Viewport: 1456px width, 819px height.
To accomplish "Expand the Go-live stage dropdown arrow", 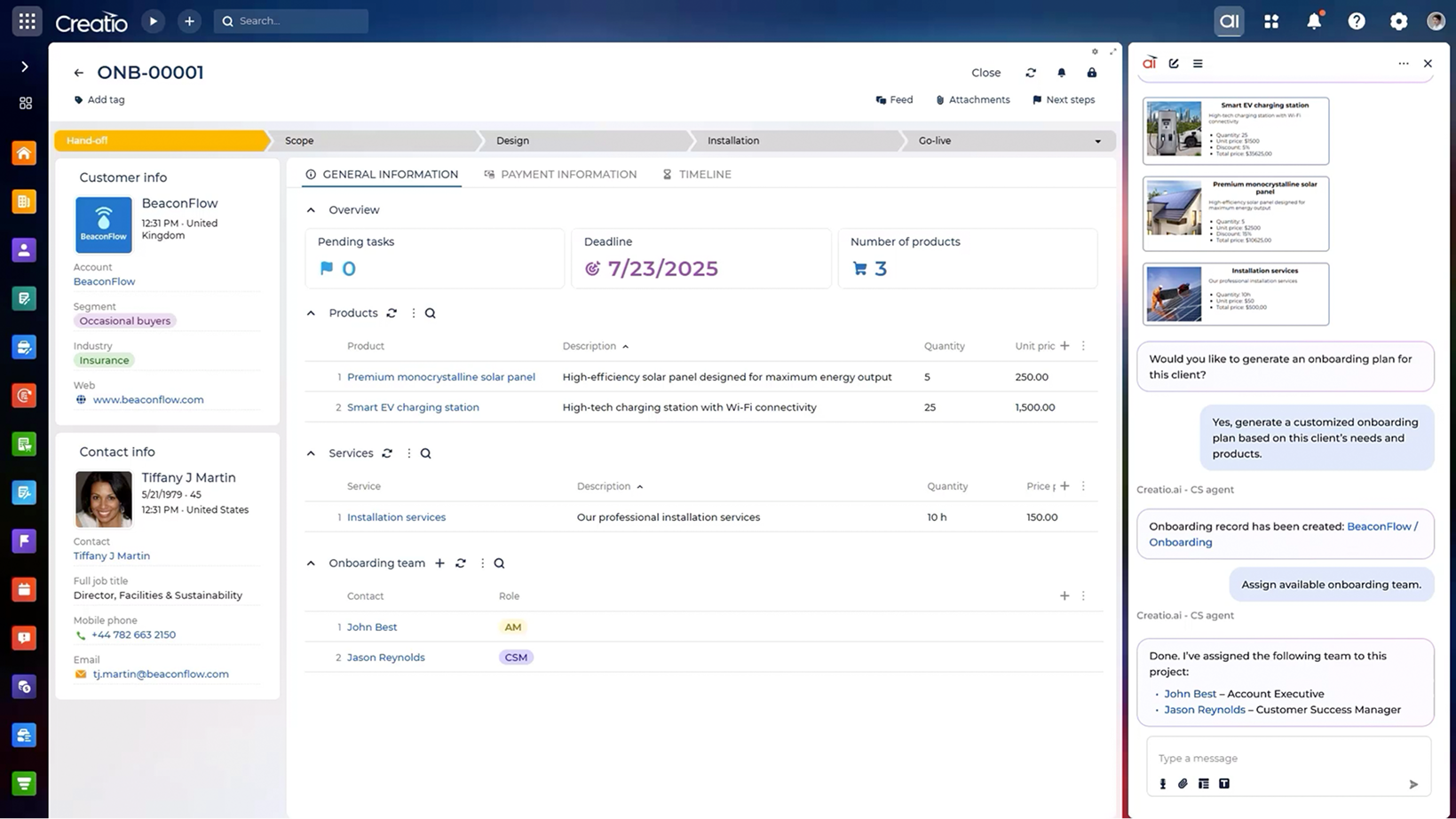I will click(x=1097, y=140).
